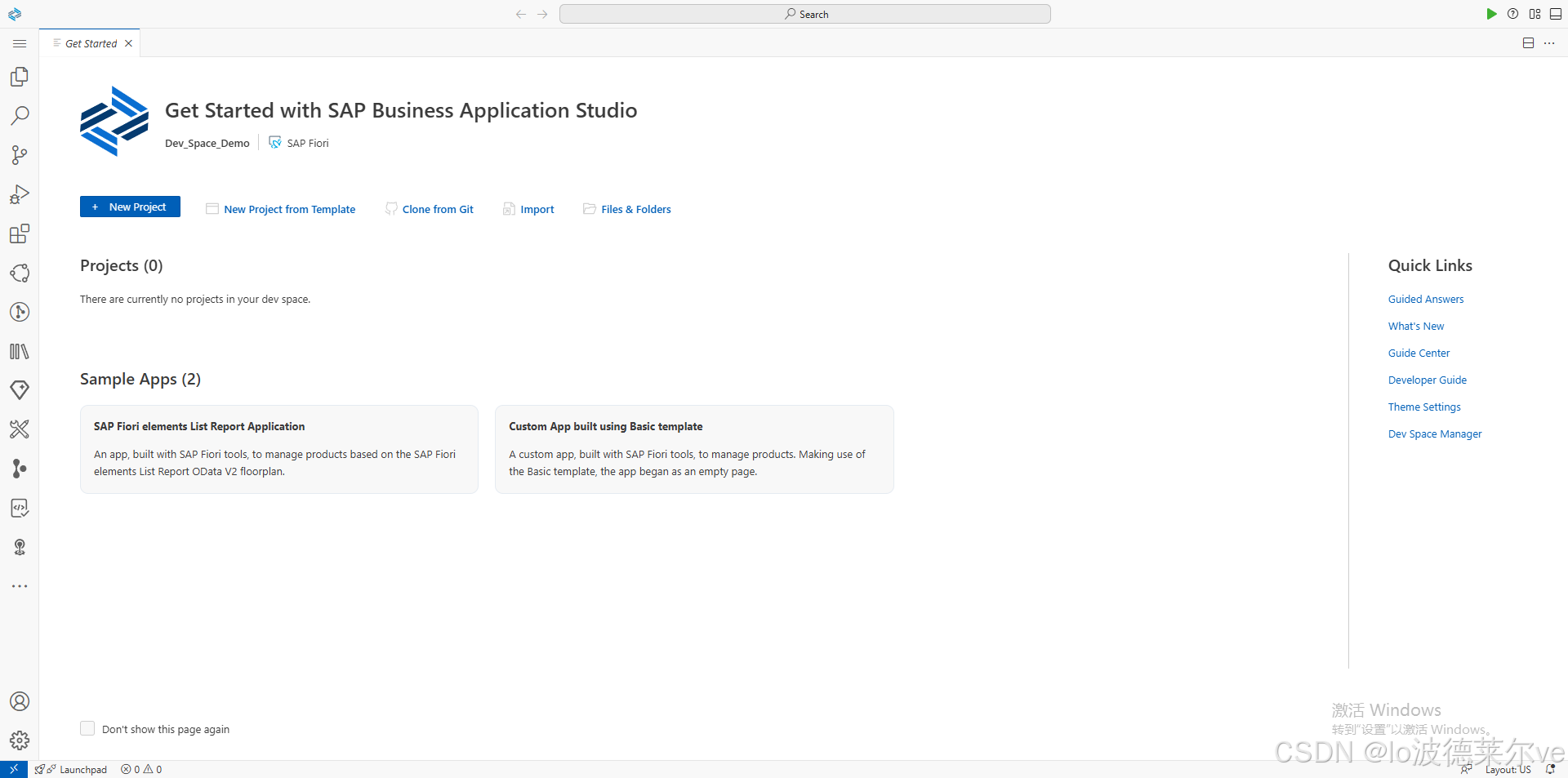This screenshot has height=778, width=1568.
Task: Click the green Run play icon
Action: pyautogui.click(x=1491, y=14)
